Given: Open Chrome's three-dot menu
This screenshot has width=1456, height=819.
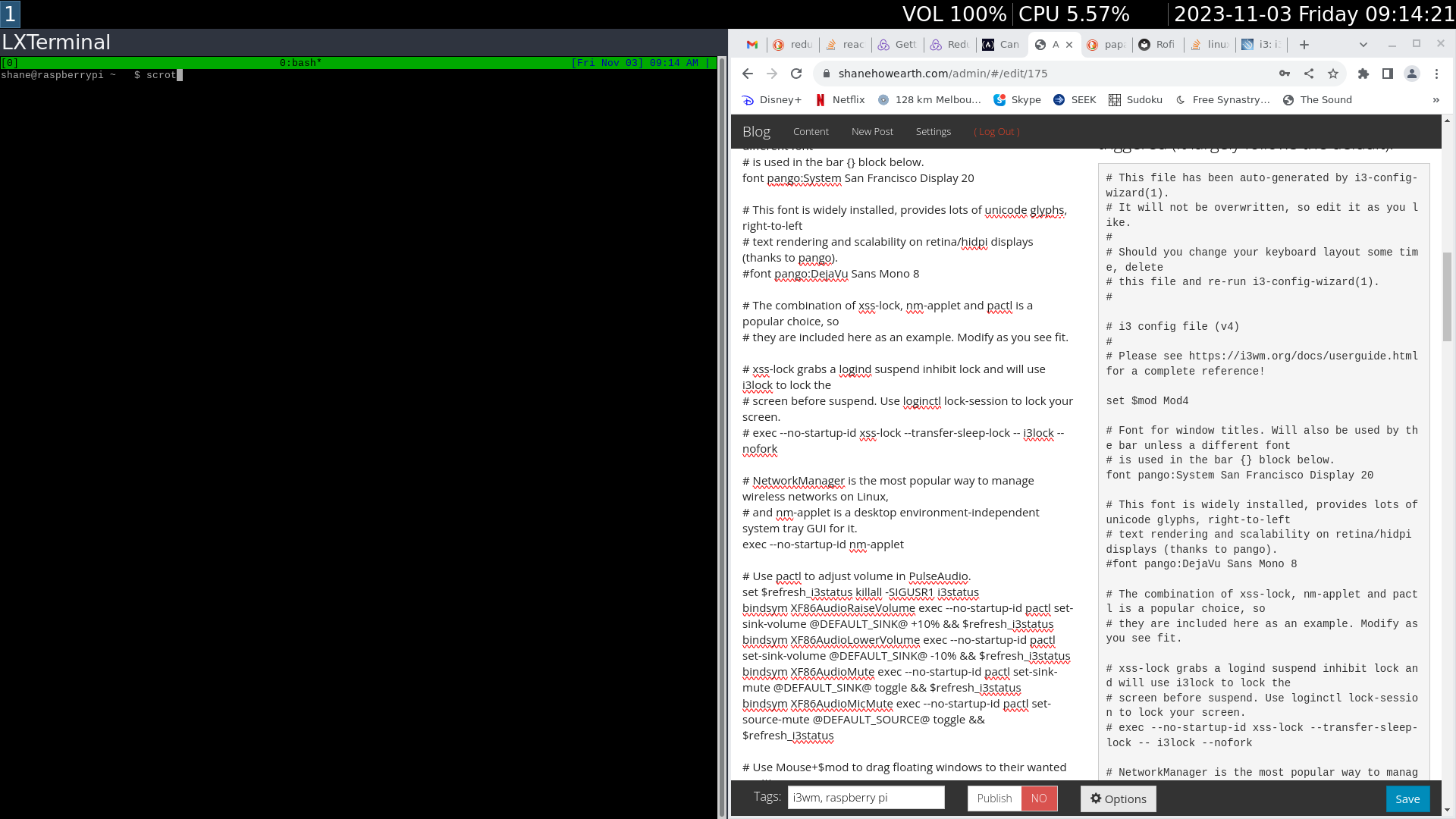Looking at the screenshot, I should [1436, 74].
